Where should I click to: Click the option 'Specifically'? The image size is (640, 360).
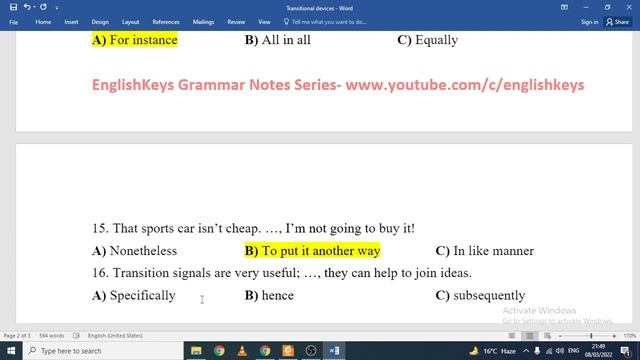134,295
